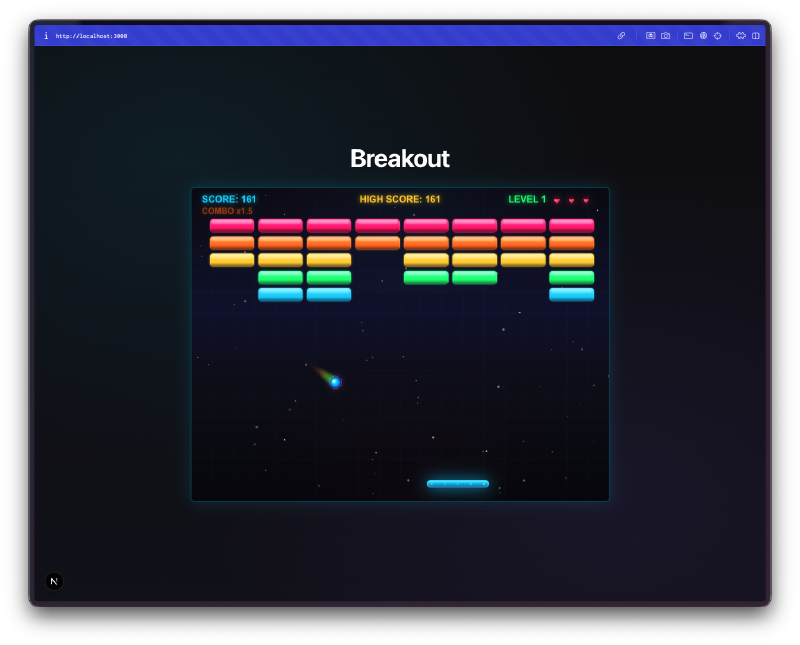Click the glowing paddle
Screen dimensions: 800x645
[457, 483]
